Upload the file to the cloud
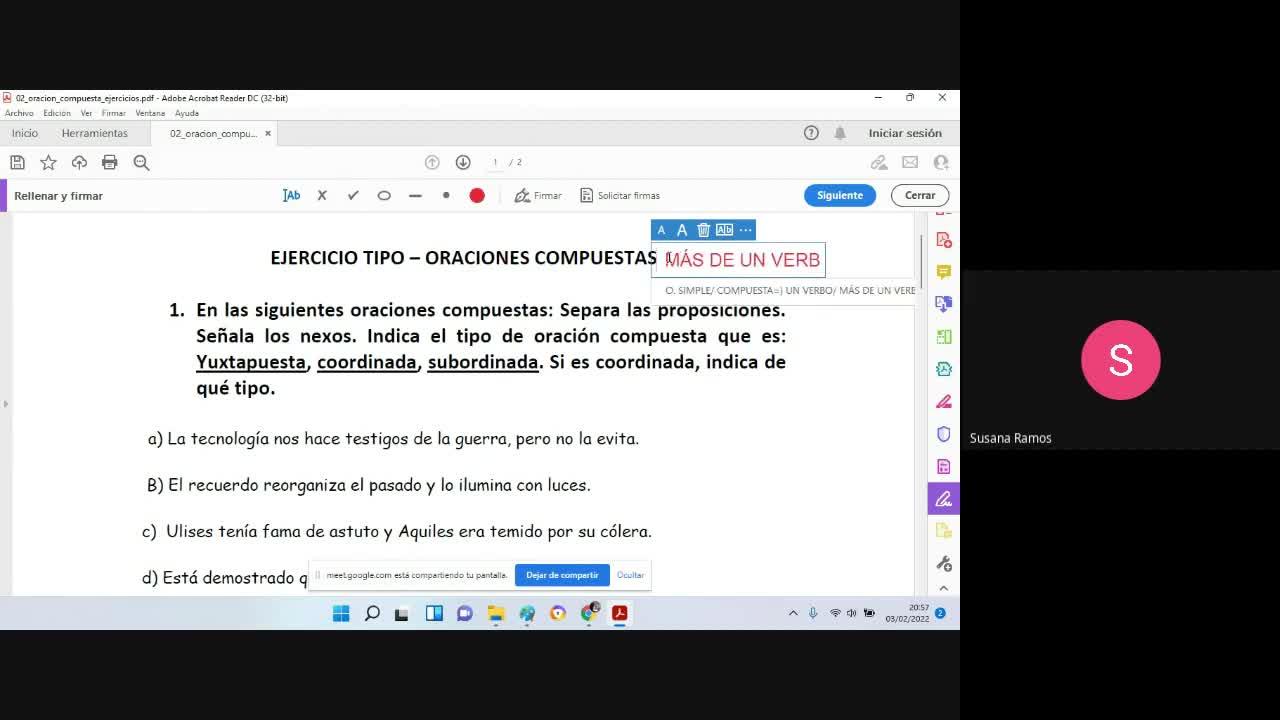The height and width of the screenshot is (720, 1280). [79, 162]
